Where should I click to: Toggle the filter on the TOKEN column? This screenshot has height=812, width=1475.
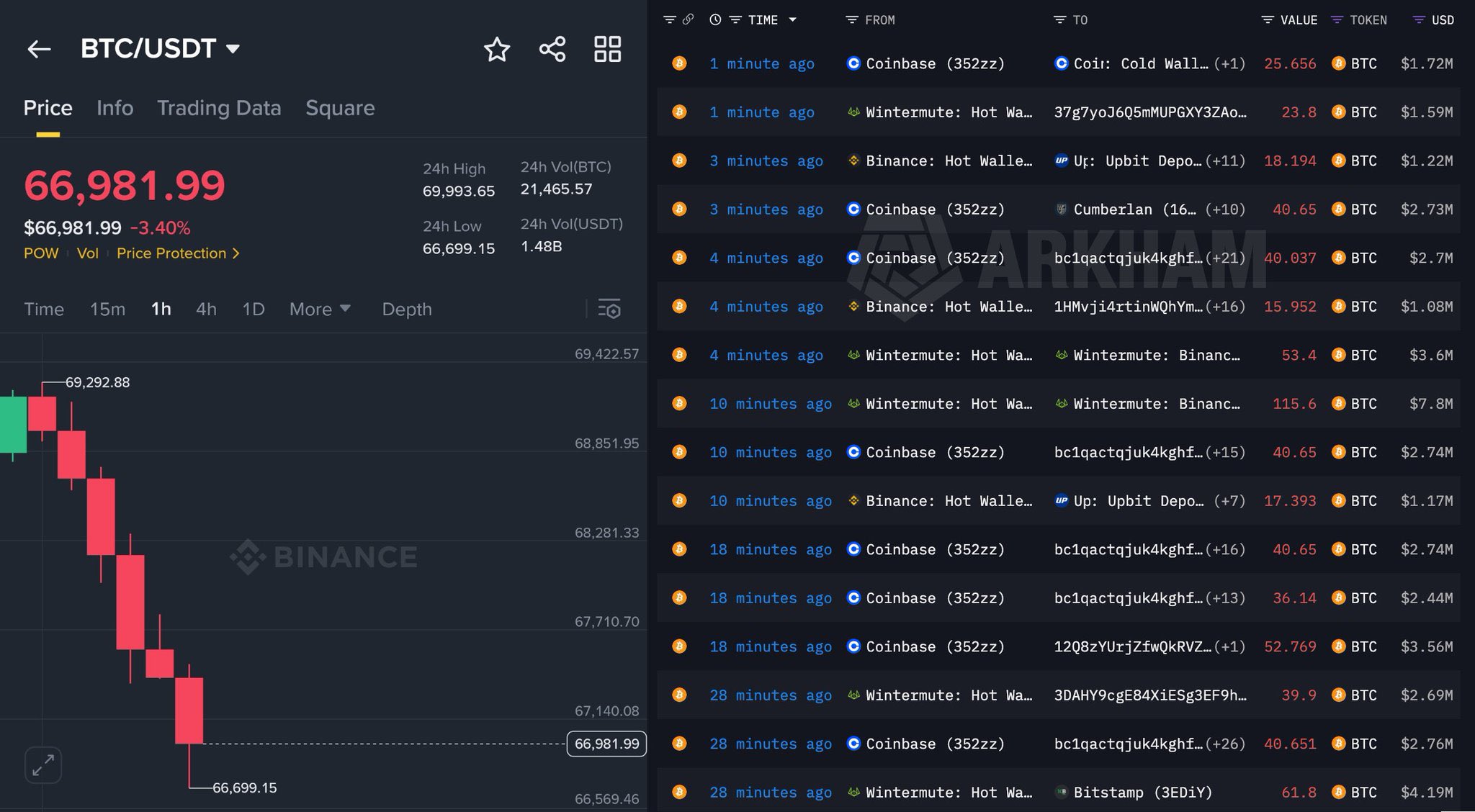(x=1338, y=19)
